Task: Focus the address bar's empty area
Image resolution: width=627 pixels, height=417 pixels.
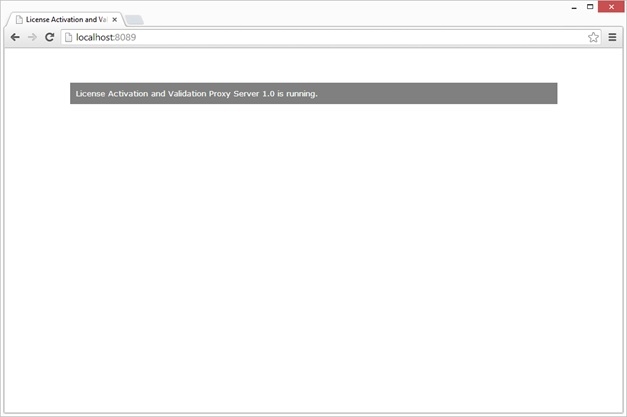Action: tap(350, 37)
